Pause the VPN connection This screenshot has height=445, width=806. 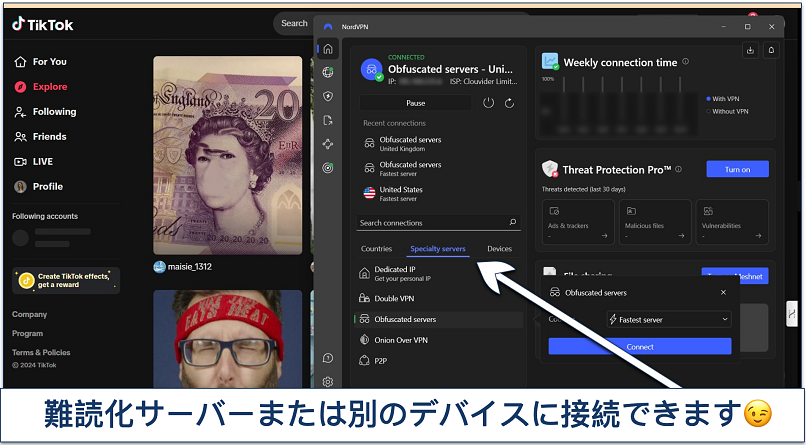click(415, 103)
